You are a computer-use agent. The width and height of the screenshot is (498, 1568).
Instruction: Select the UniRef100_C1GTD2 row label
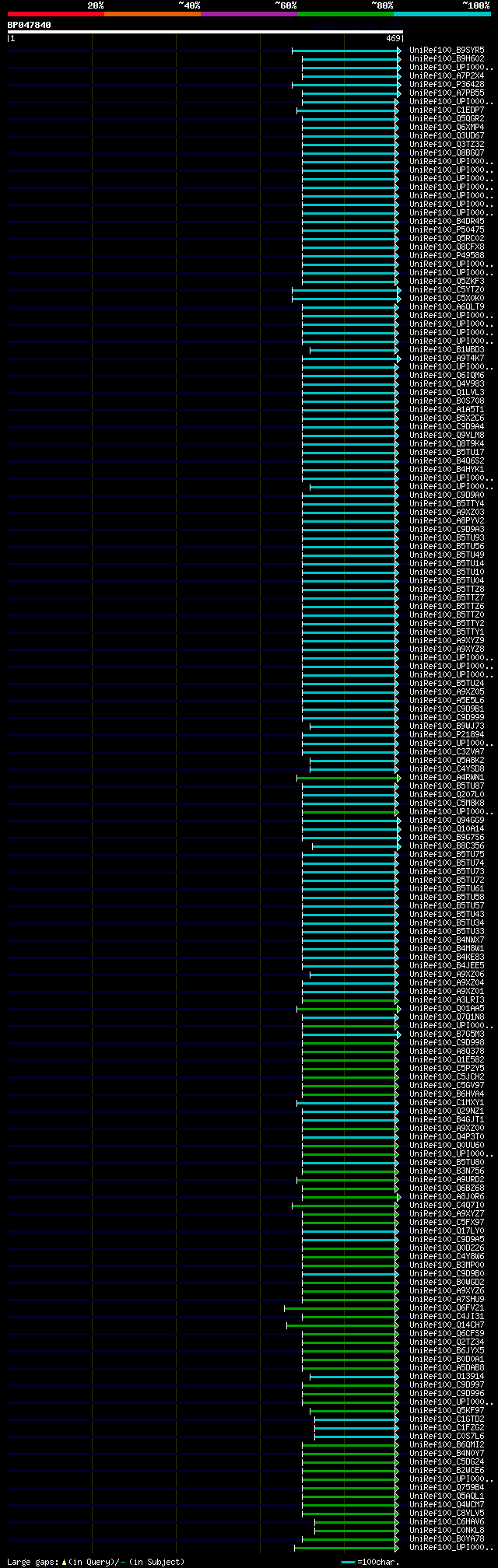(x=447, y=1419)
